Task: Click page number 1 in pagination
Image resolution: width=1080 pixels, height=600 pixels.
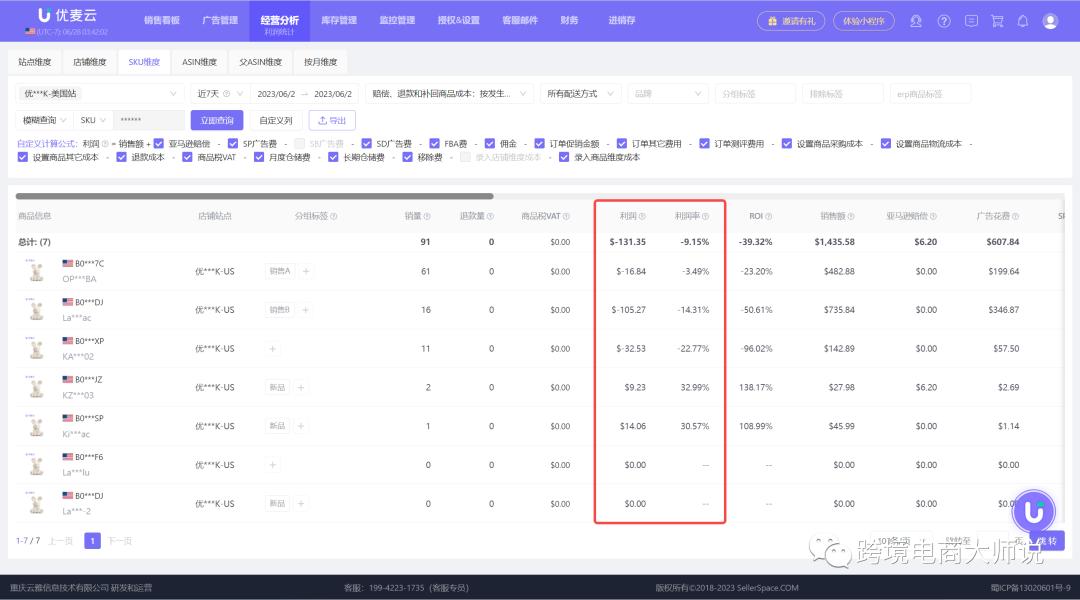Action: (92, 541)
